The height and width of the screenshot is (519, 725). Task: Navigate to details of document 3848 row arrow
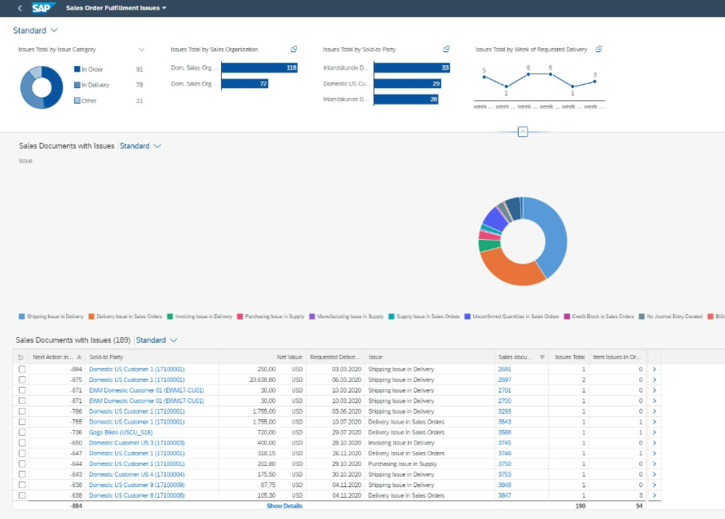point(654,485)
